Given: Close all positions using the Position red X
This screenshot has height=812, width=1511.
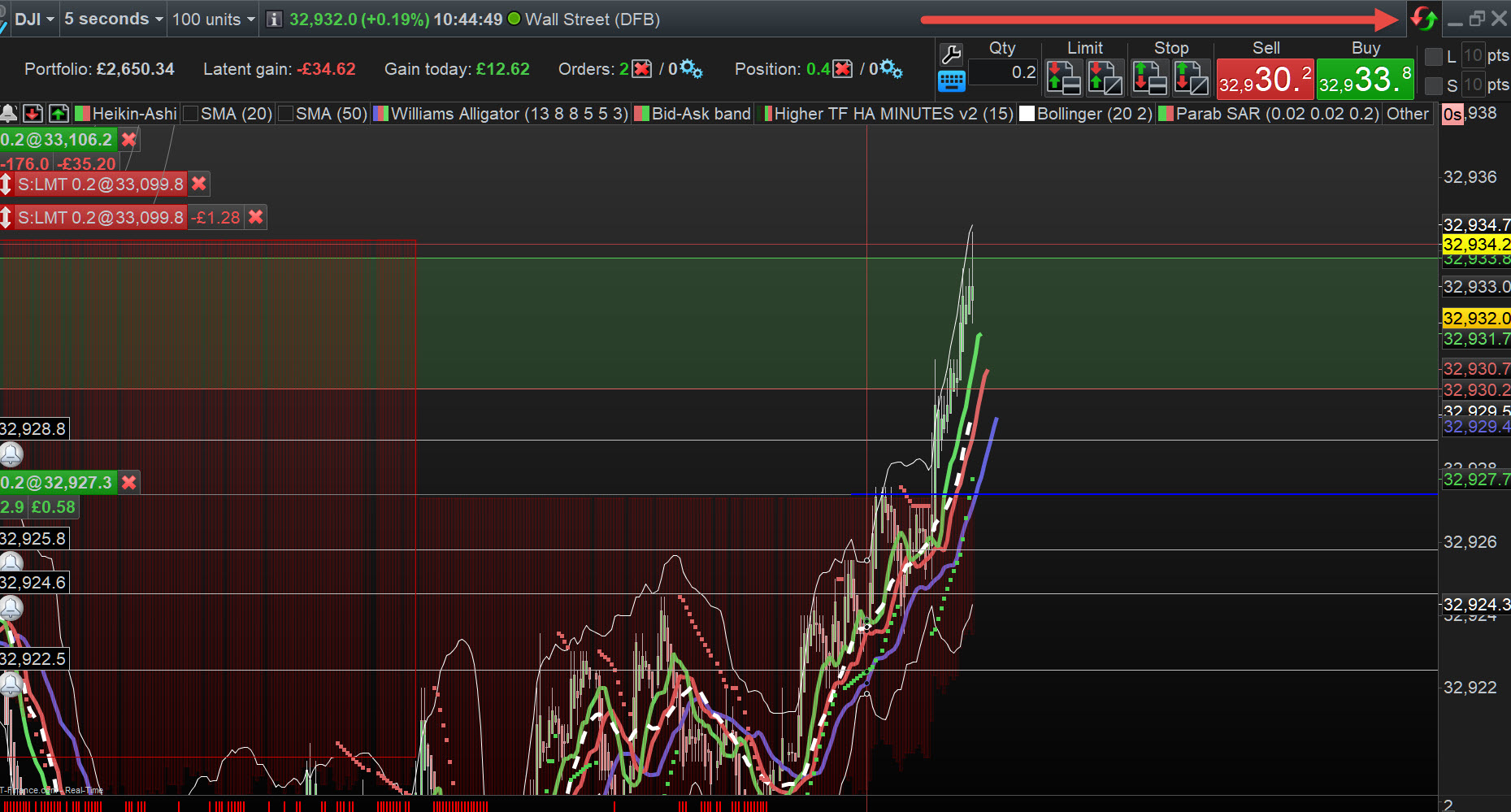Looking at the screenshot, I should pos(843,69).
